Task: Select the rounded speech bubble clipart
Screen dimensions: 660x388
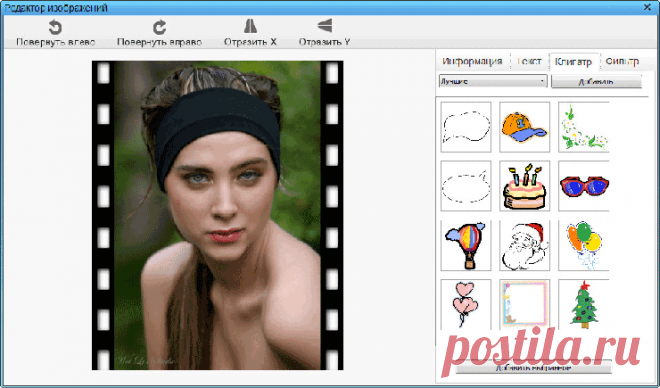Action: coord(466,127)
